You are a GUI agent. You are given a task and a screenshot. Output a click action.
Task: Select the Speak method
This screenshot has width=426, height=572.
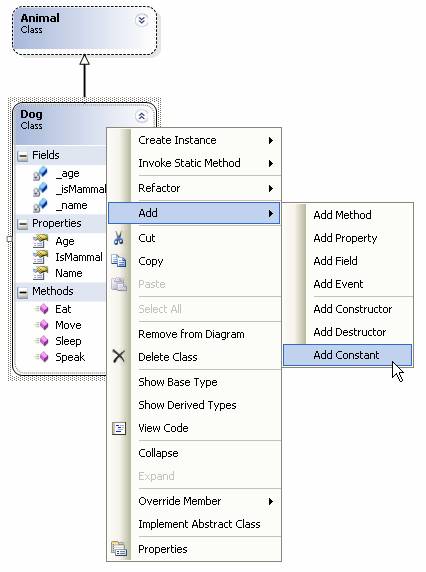tap(70, 357)
